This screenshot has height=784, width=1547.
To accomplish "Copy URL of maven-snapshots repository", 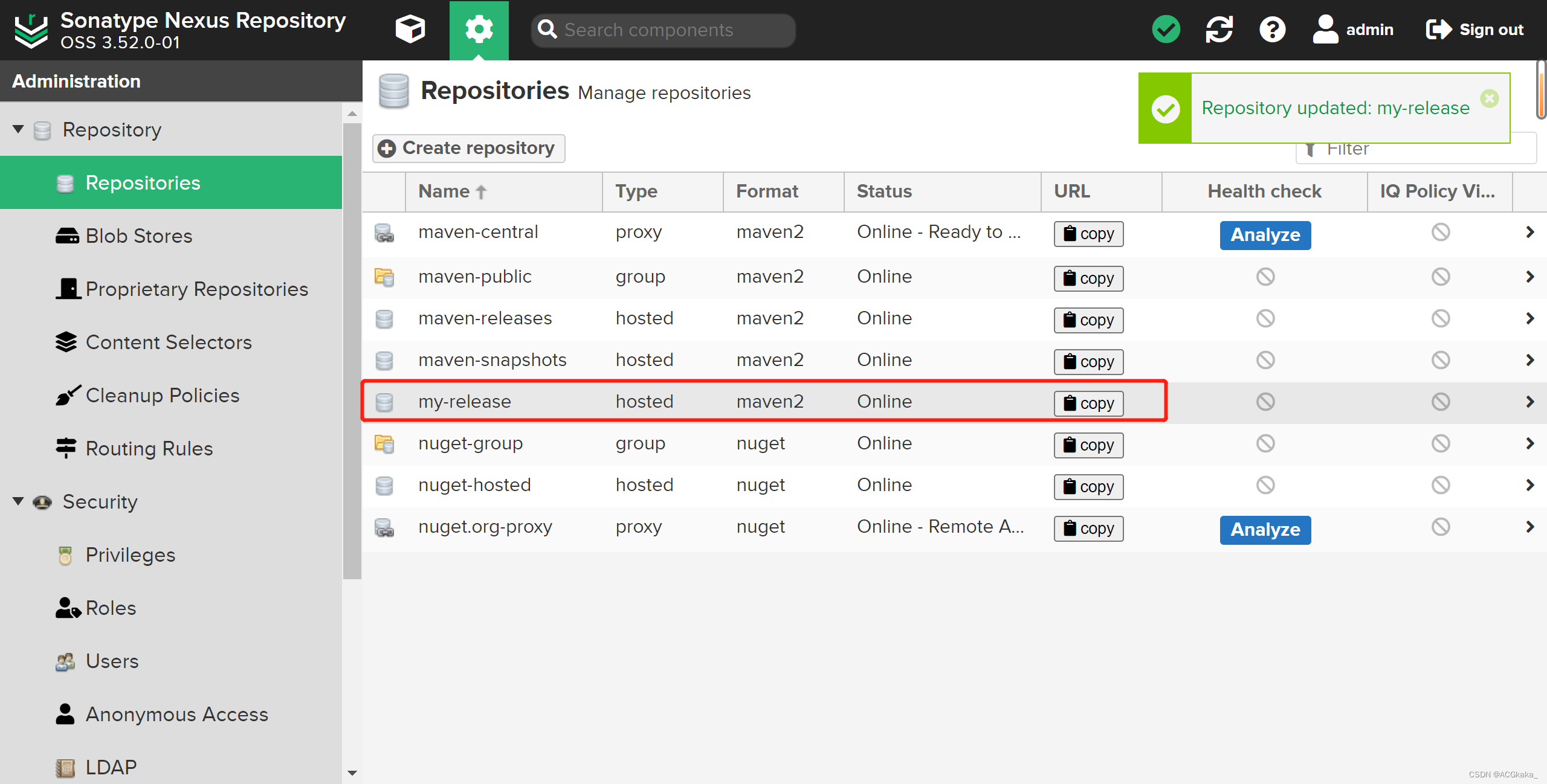I will [x=1088, y=362].
